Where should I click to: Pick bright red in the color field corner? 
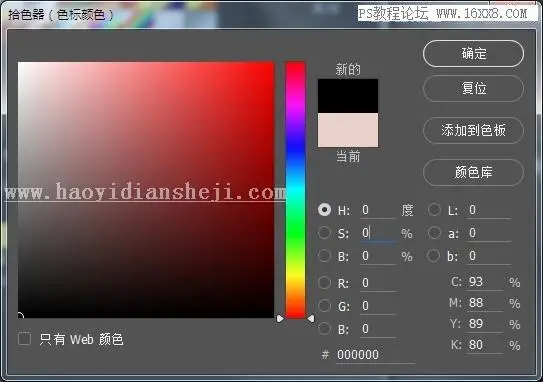pos(271,65)
